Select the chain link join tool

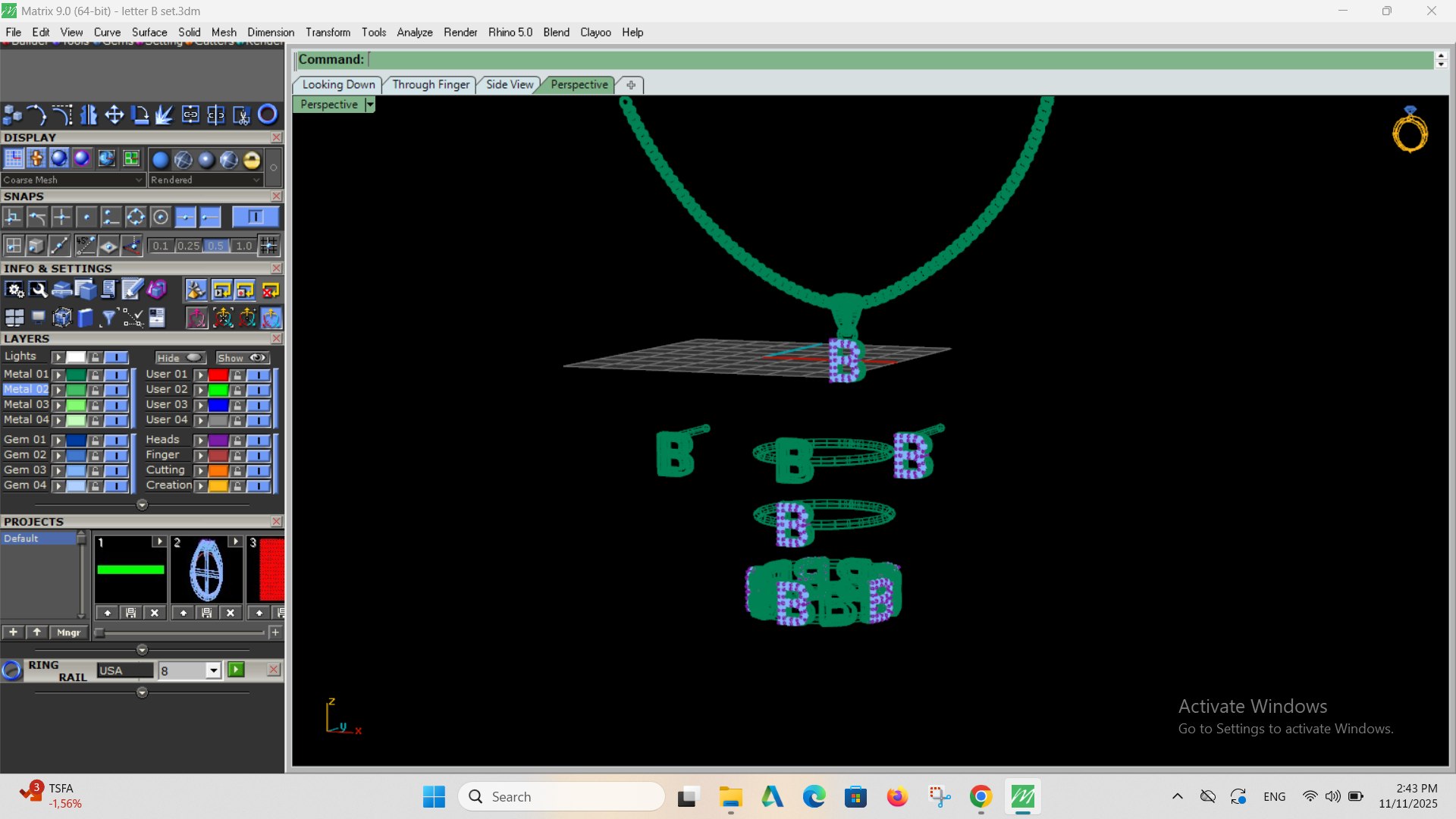pos(190,115)
